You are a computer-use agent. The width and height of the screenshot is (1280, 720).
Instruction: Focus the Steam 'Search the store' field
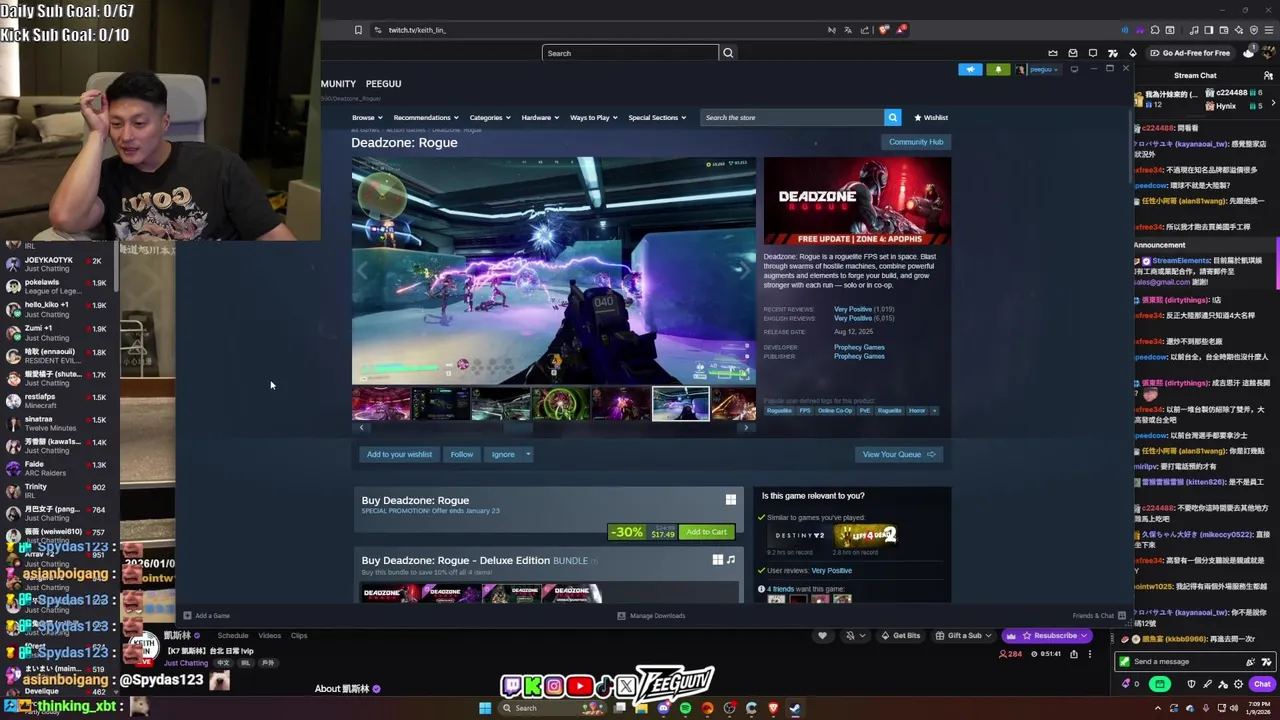[792, 117]
